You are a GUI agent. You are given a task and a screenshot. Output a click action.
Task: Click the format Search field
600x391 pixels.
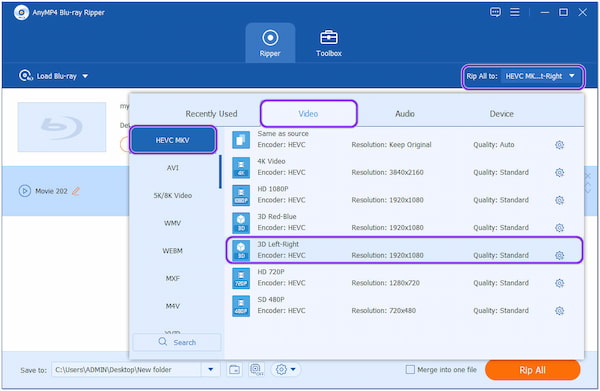[x=177, y=342]
